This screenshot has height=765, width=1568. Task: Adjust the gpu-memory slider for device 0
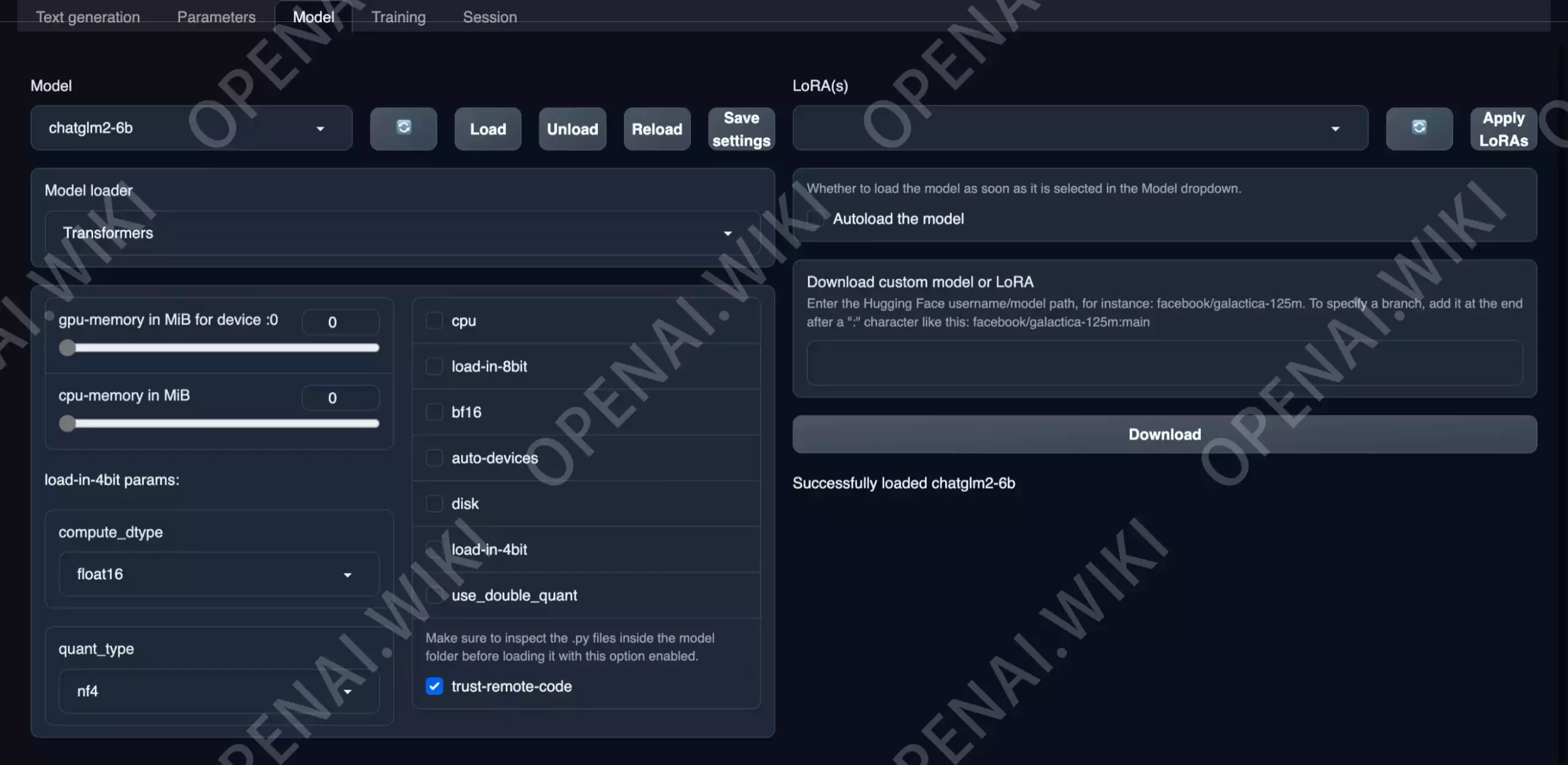coord(219,348)
